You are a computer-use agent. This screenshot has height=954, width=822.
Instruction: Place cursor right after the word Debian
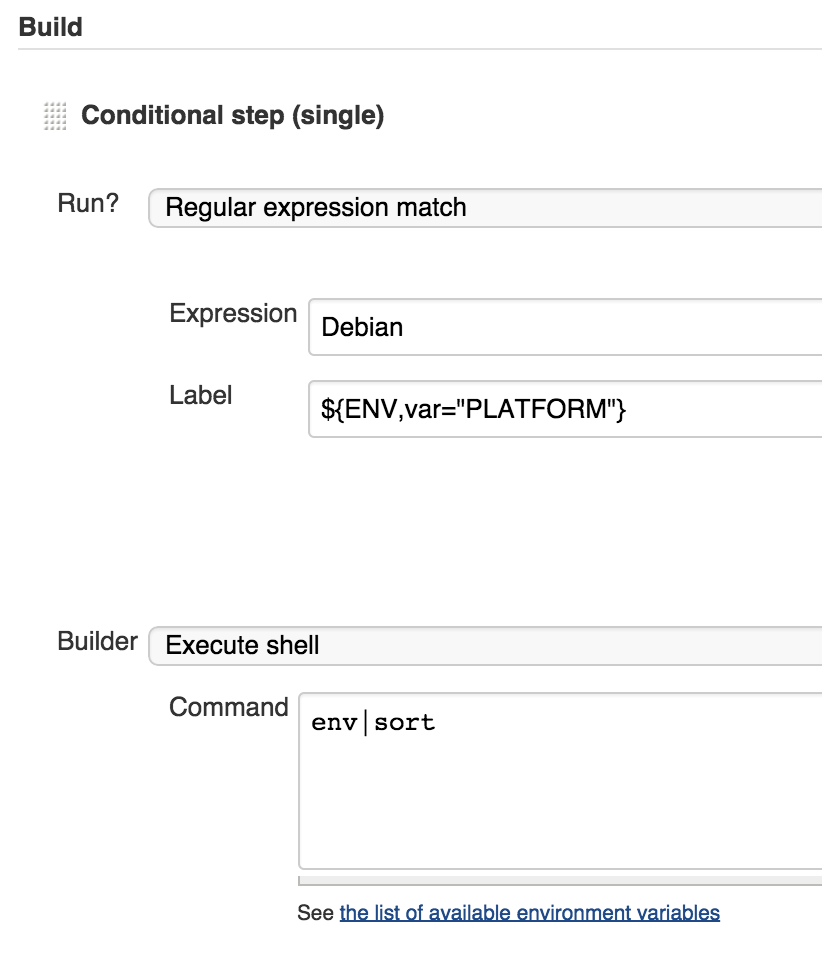(x=405, y=327)
